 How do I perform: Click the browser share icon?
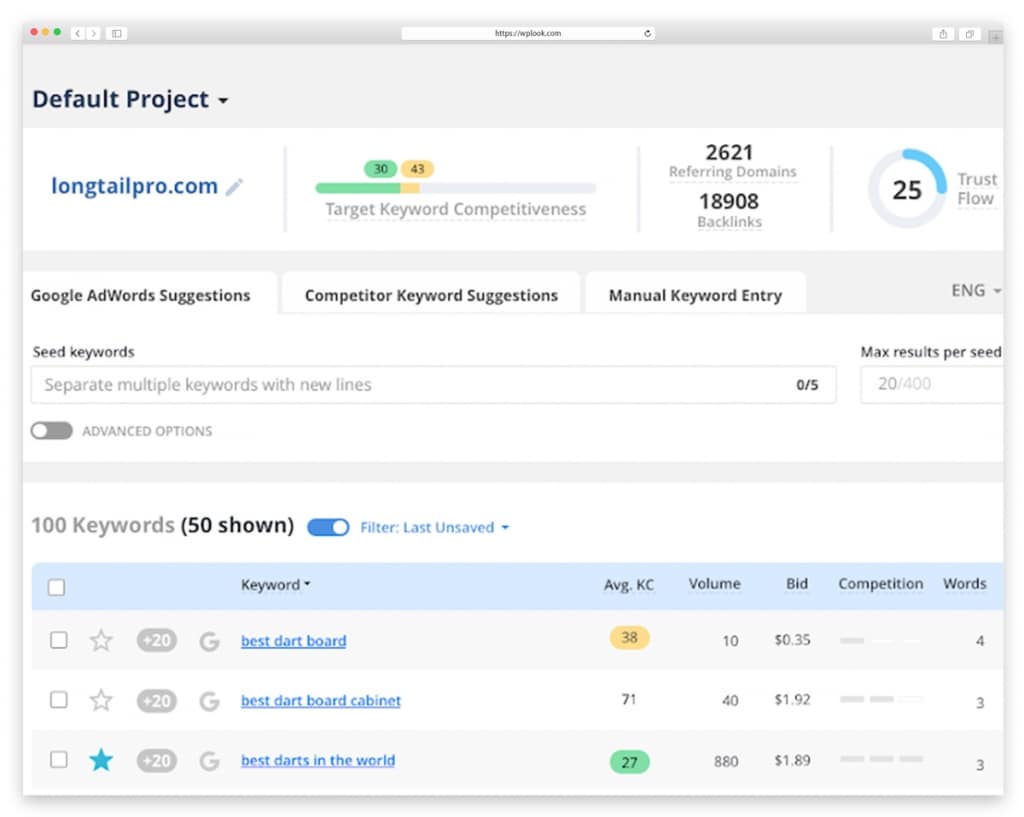pos(942,33)
